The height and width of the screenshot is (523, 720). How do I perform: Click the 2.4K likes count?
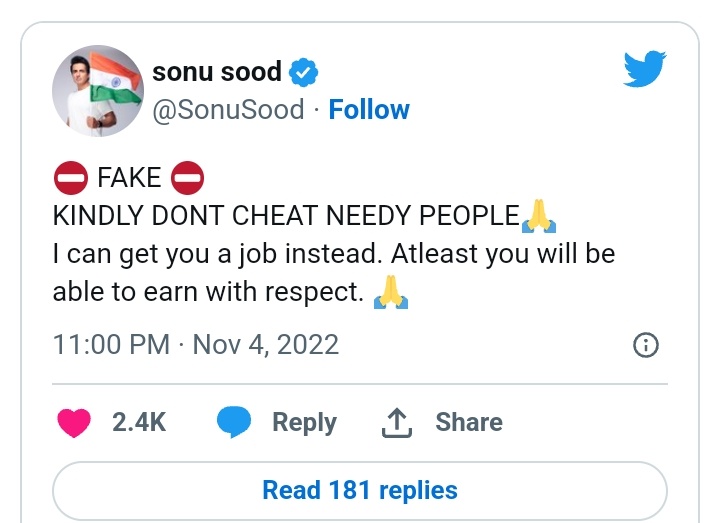pos(139,423)
